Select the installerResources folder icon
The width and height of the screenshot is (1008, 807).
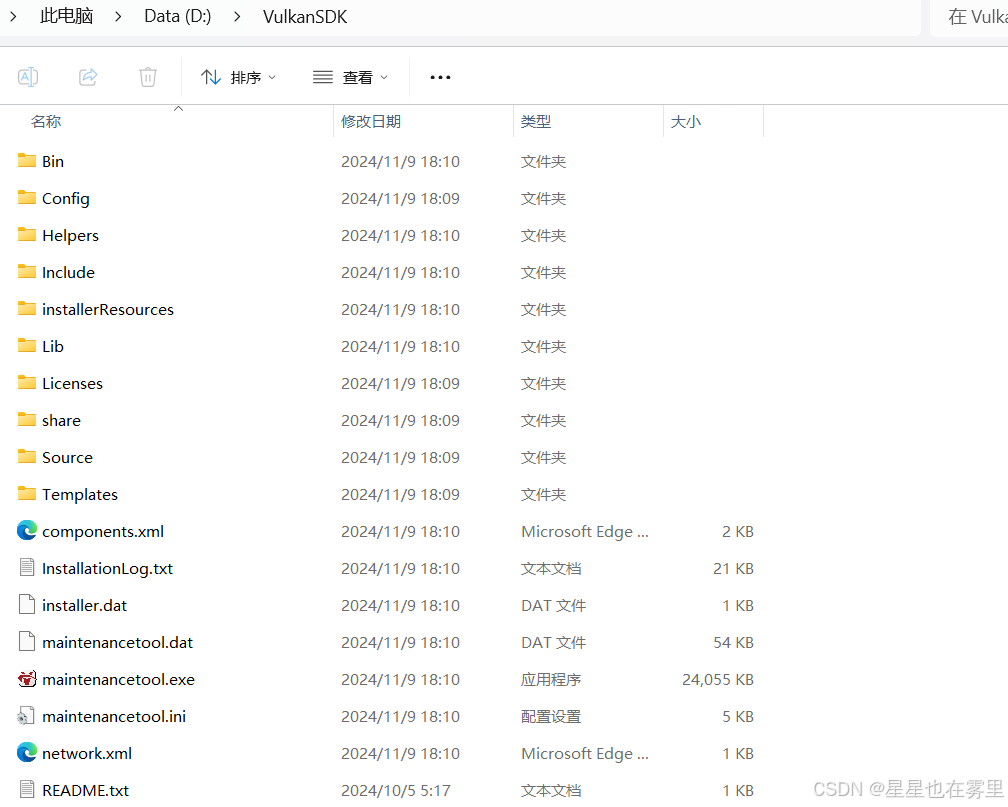point(27,308)
